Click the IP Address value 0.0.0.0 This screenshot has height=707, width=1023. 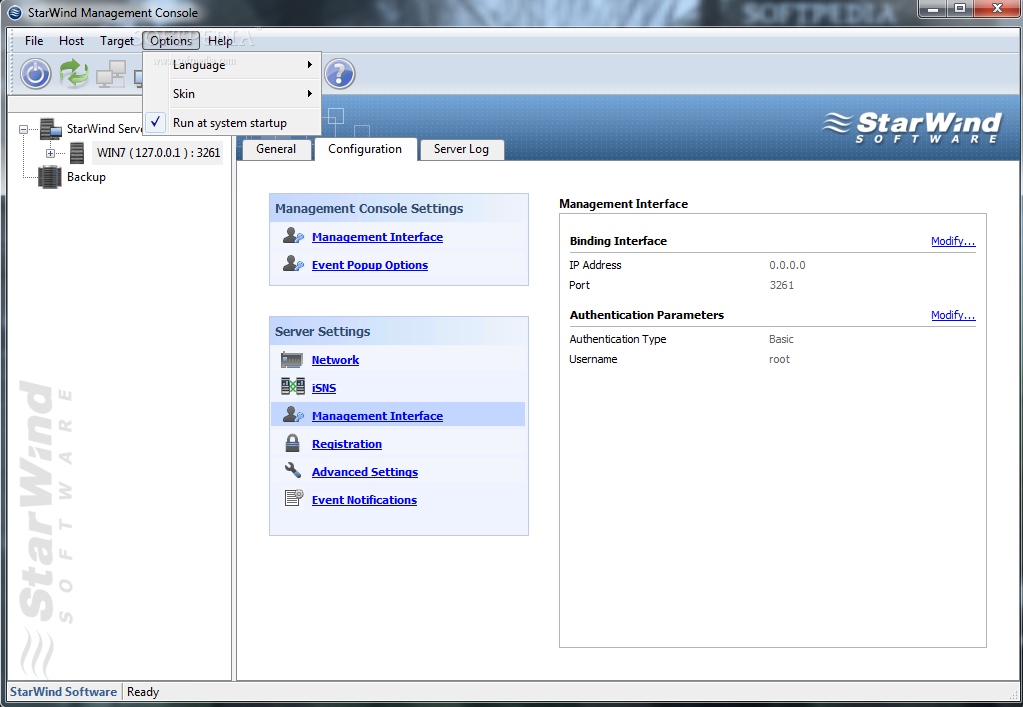click(787, 265)
